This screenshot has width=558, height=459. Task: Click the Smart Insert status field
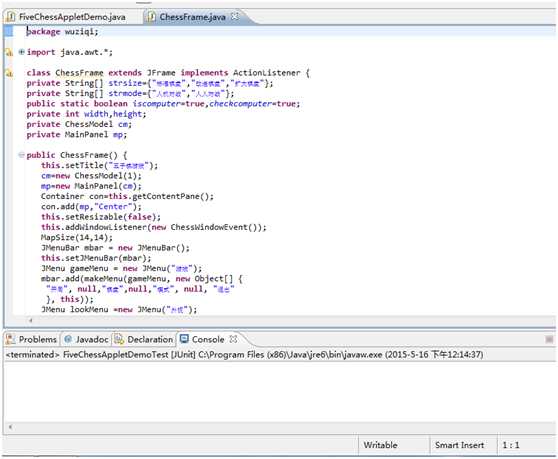(459, 445)
